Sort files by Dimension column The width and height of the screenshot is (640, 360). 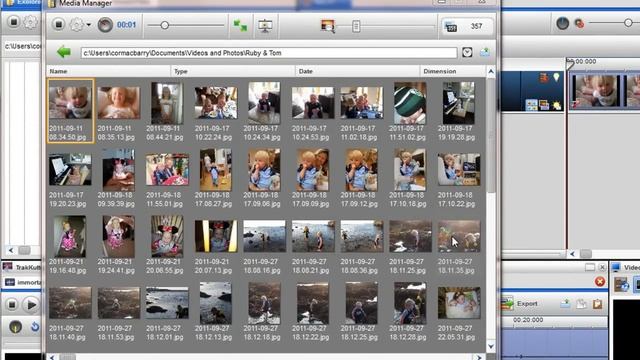pos(453,71)
